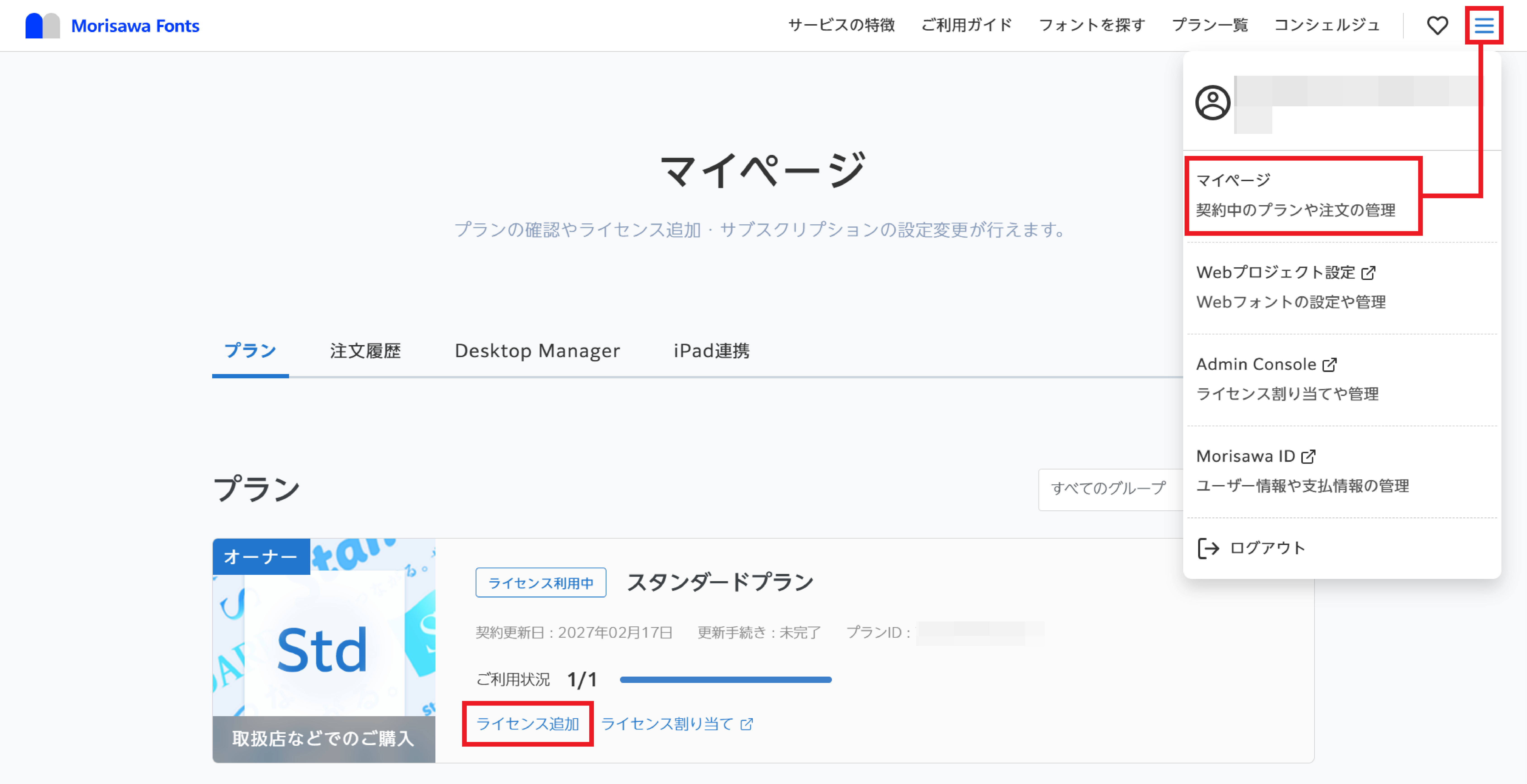The image size is (1527, 784).
Task: Click ライセンス割り当てや管理 description
Action: tap(1287, 394)
